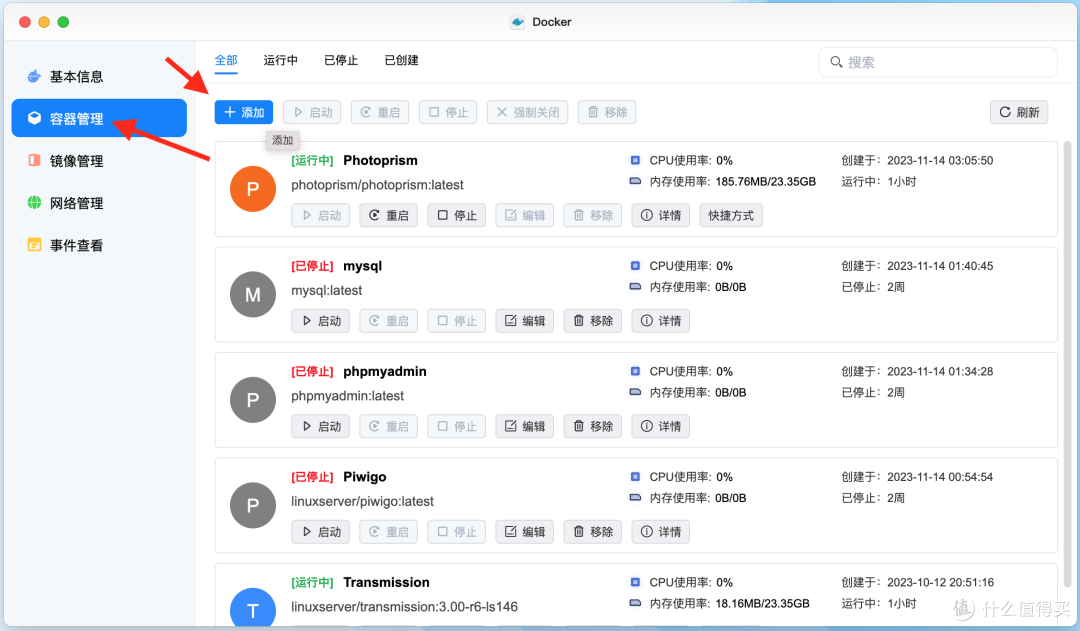Start the Piwigo container
This screenshot has width=1080, height=631.
tap(320, 532)
